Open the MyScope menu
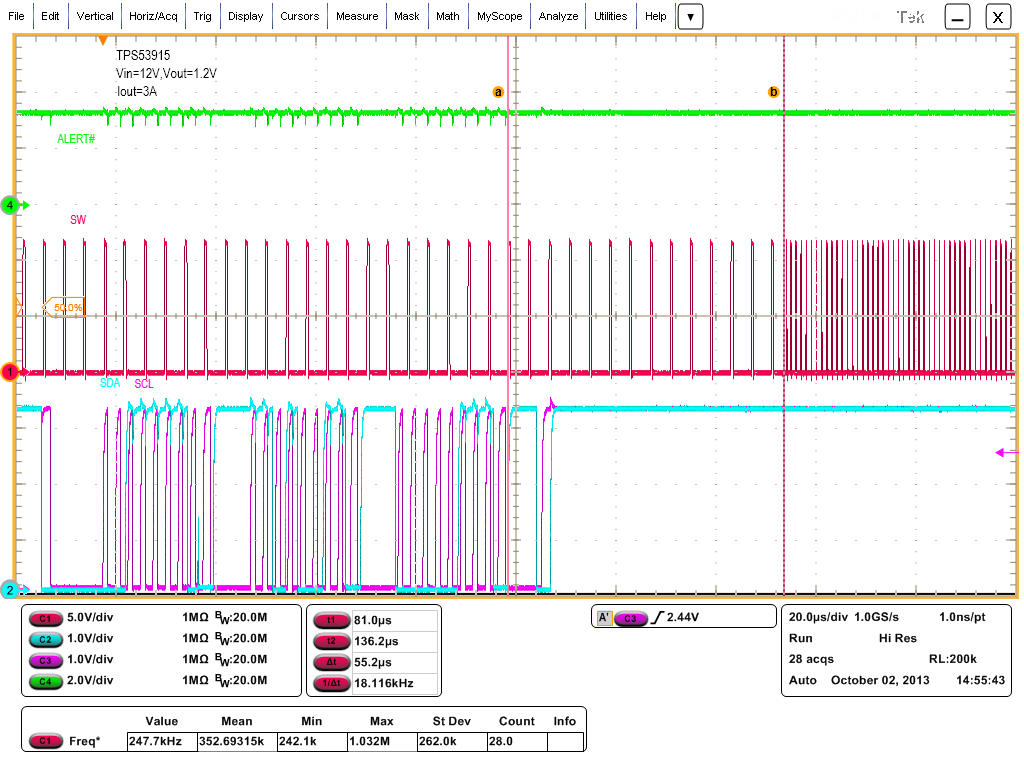The image size is (1024, 768). [x=499, y=16]
